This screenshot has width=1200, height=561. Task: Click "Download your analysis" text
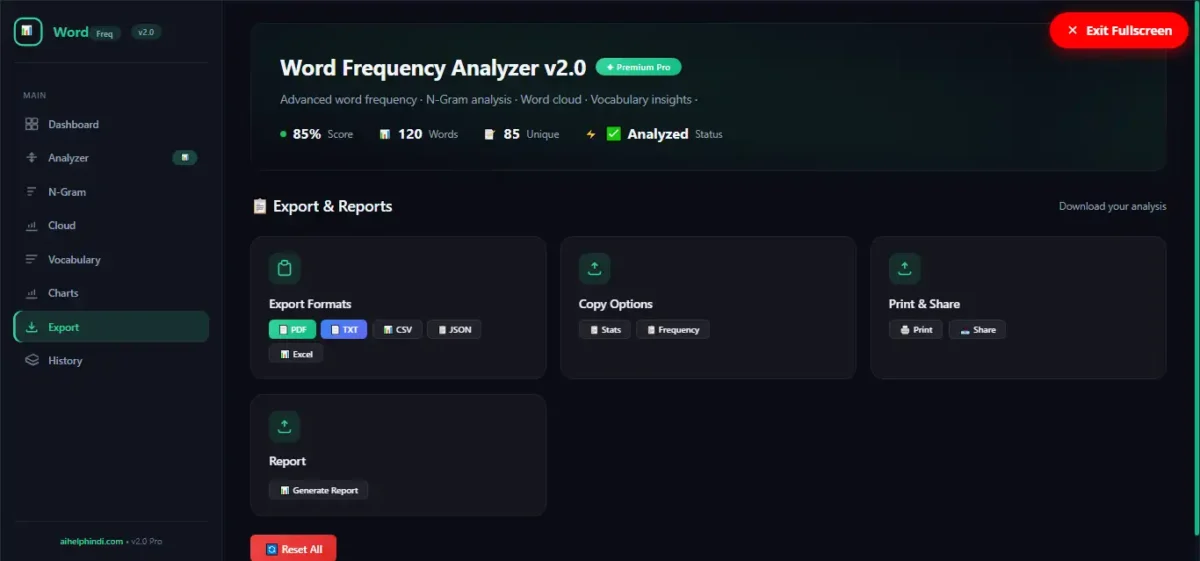1112,206
